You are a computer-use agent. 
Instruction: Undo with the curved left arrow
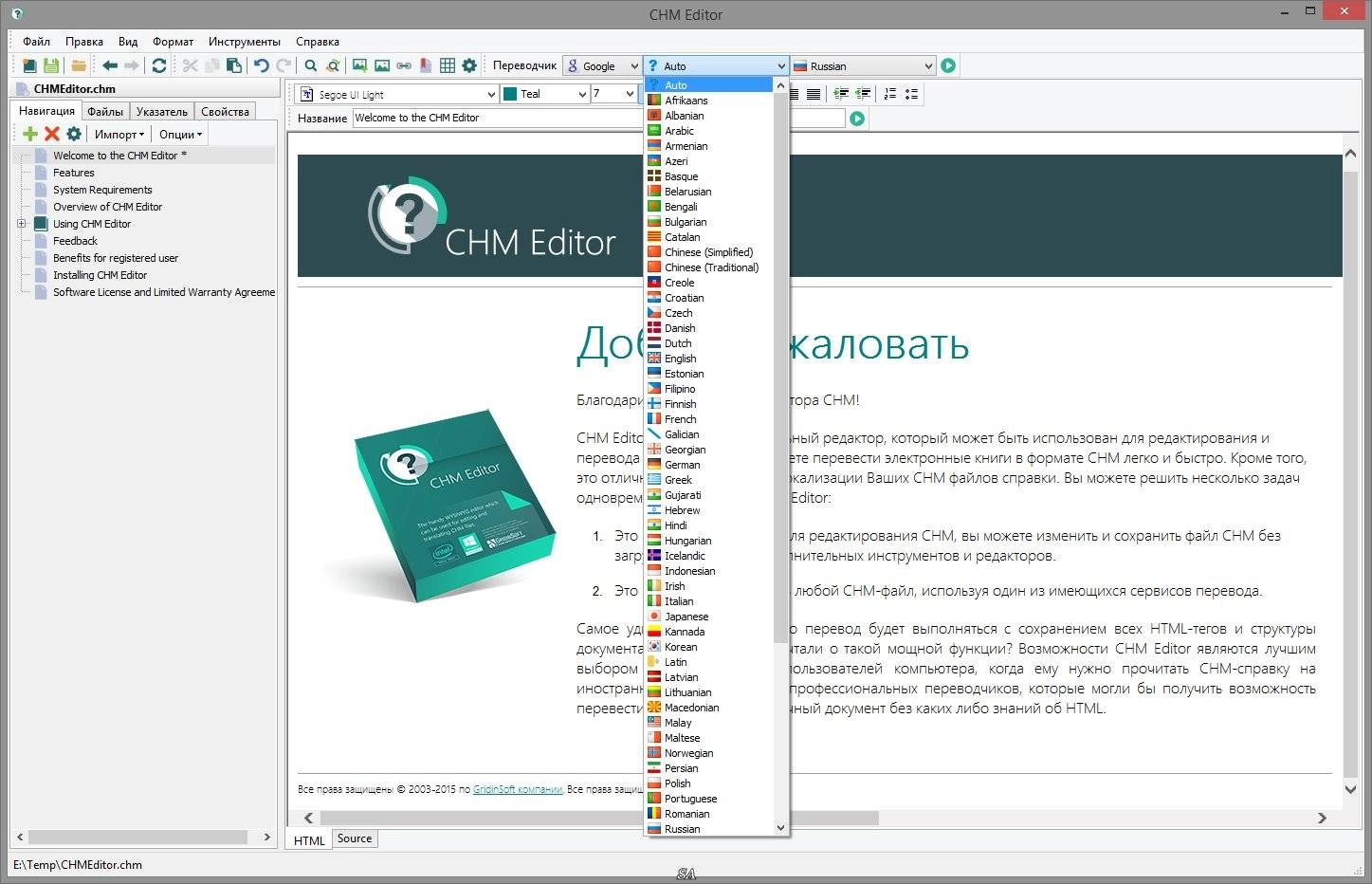point(261,65)
